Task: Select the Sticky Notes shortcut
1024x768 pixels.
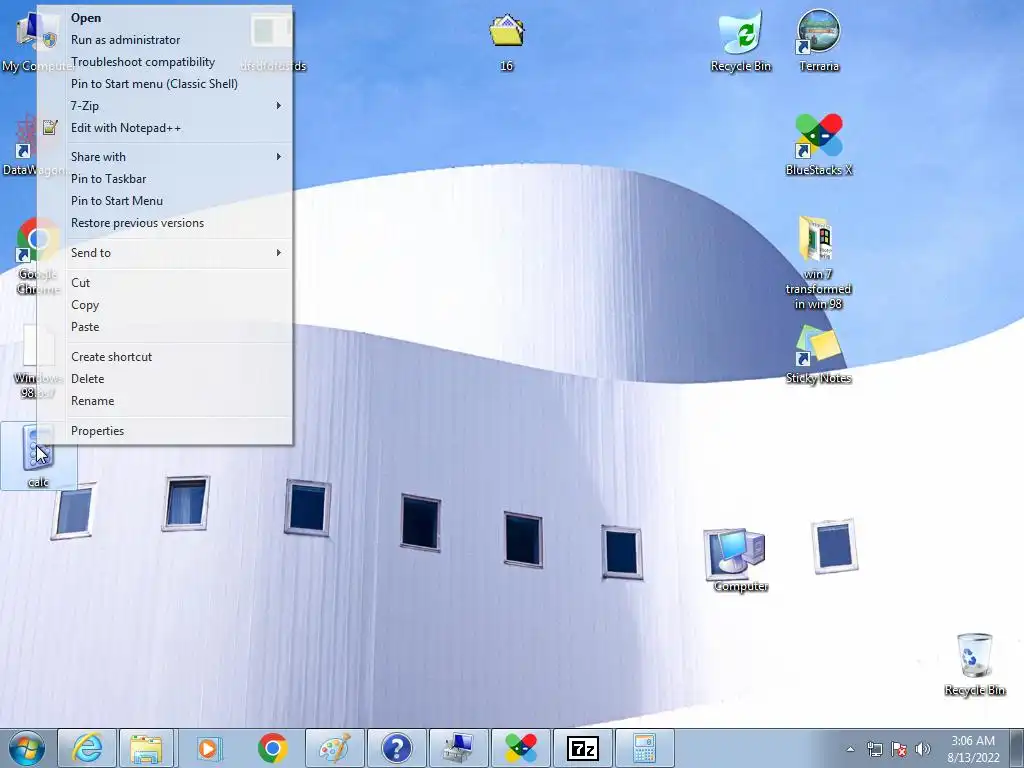Action: pos(818,355)
